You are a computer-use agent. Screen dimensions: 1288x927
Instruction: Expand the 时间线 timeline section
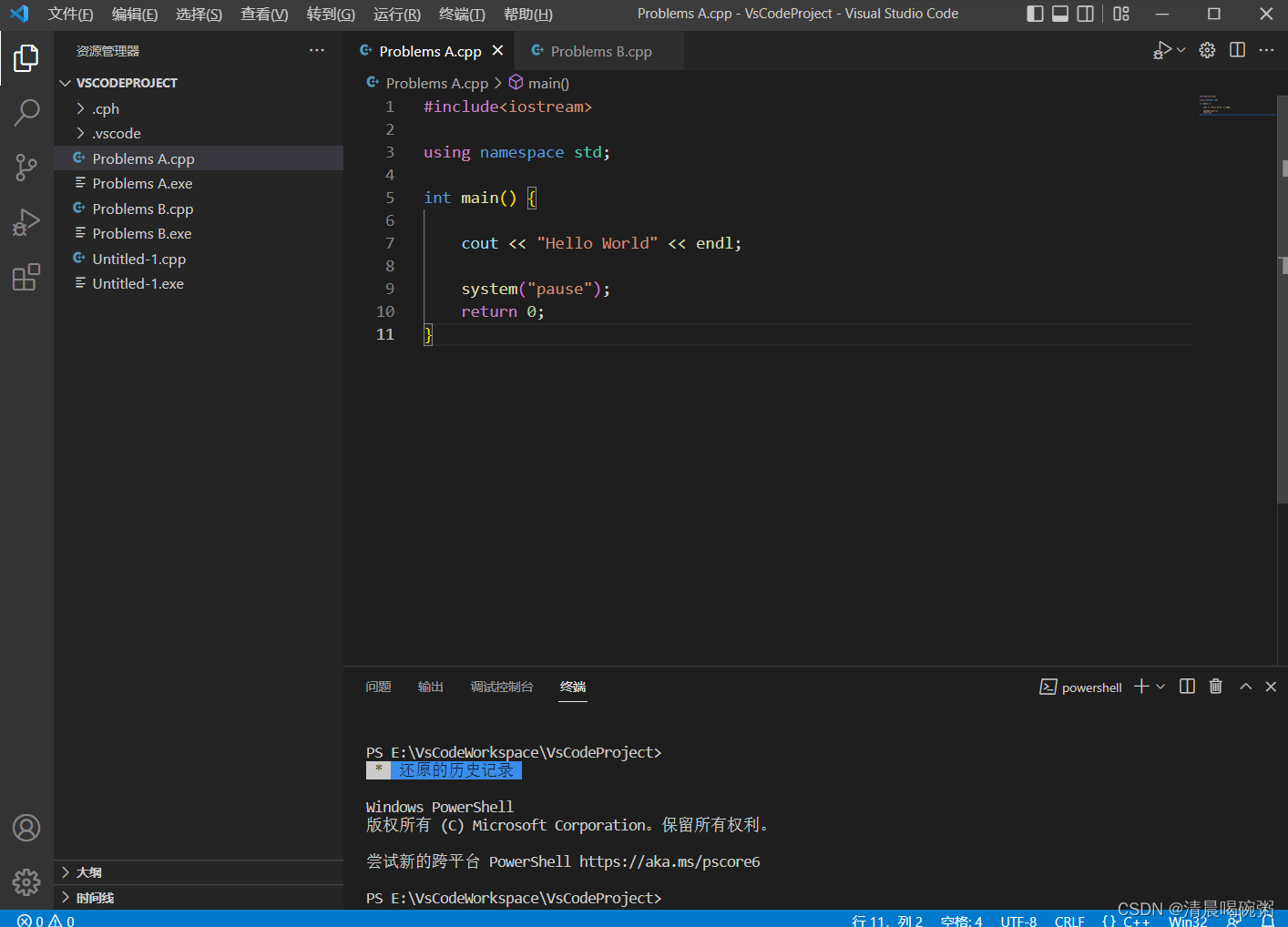point(199,898)
